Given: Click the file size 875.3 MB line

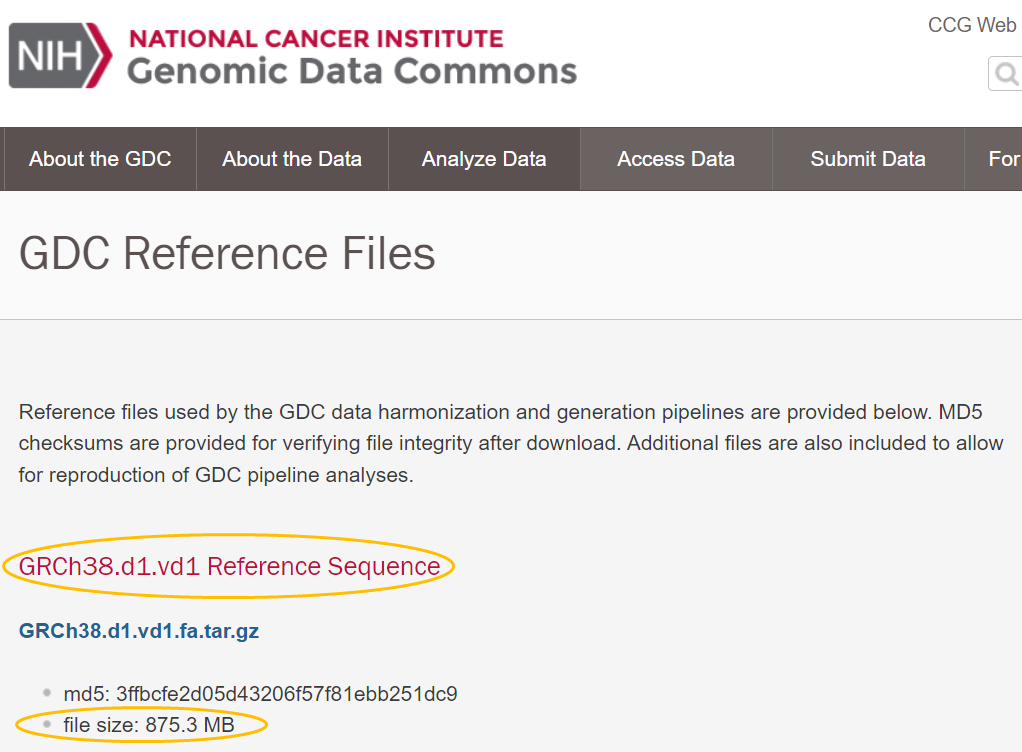Looking at the screenshot, I should pyautogui.click(x=149, y=725).
